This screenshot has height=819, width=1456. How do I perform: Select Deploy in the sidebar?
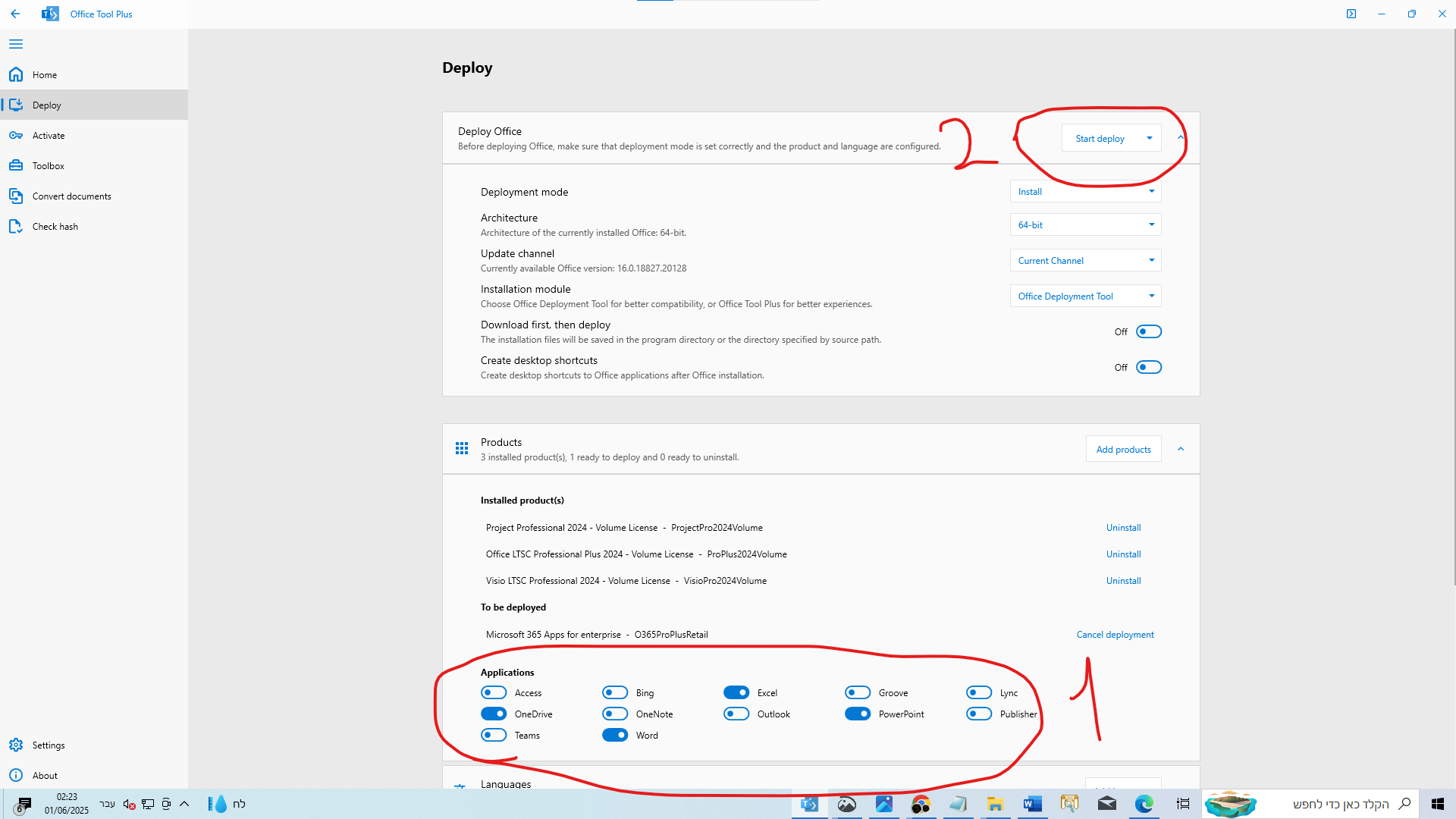tap(94, 105)
